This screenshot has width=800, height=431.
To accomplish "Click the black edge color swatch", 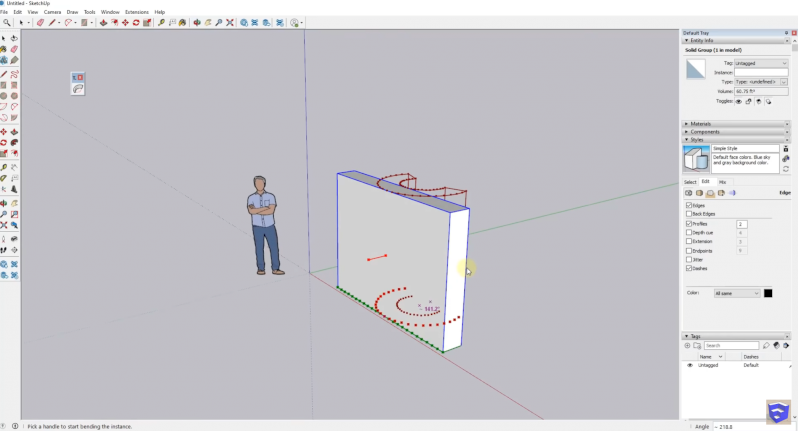I will point(768,293).
